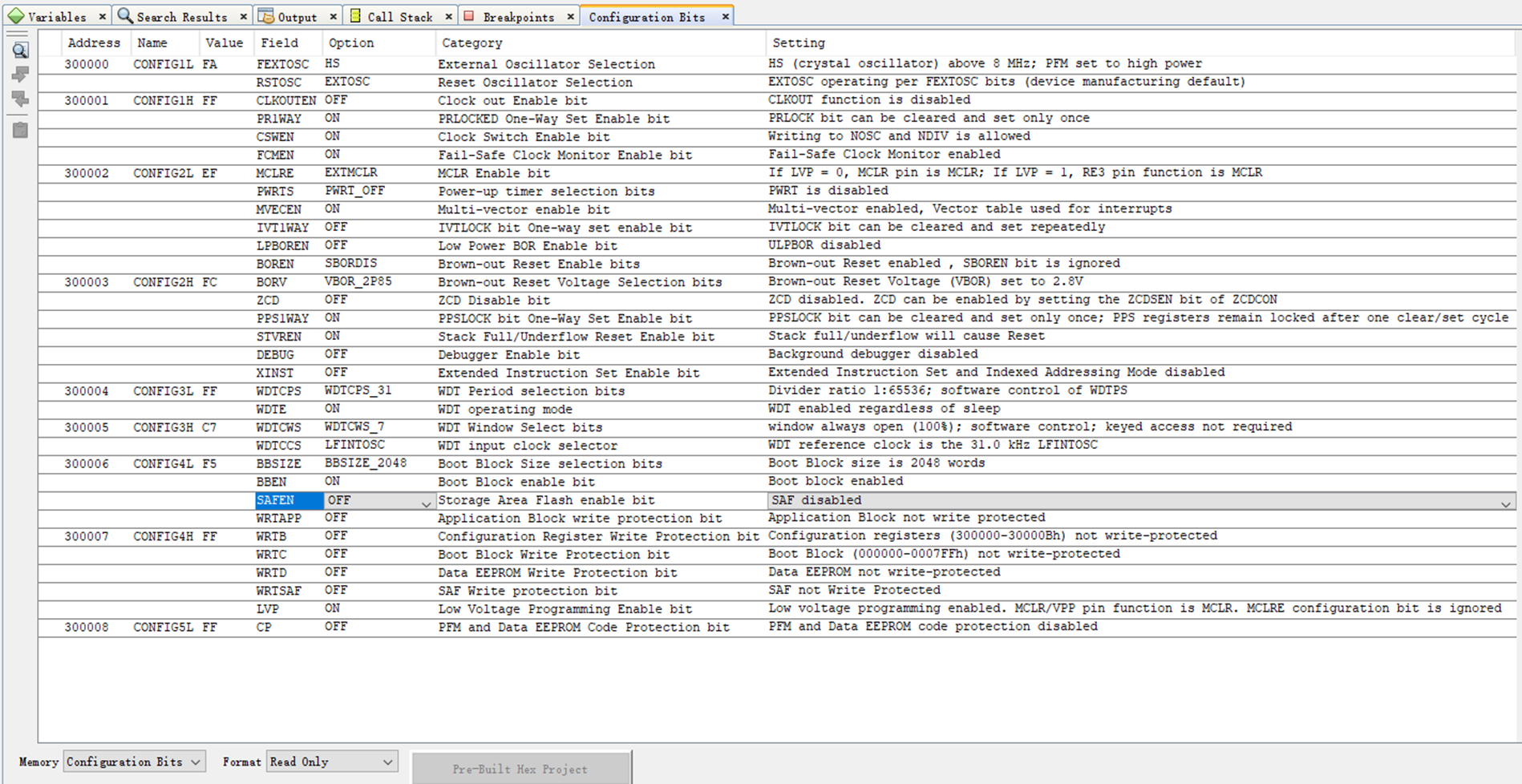Screen dimensions: 1522x784
Task: Click the Call Stack tab's stack icon
Action: 354,15
